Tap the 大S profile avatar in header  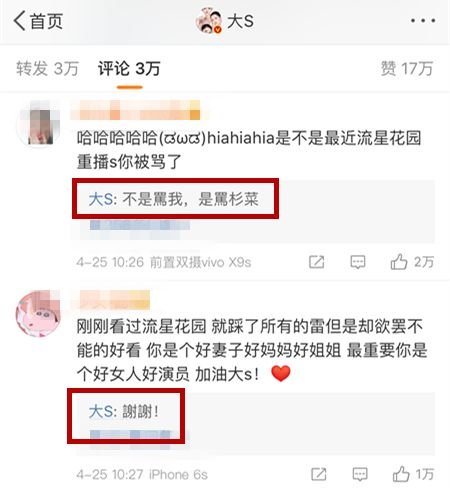(209, 21)
